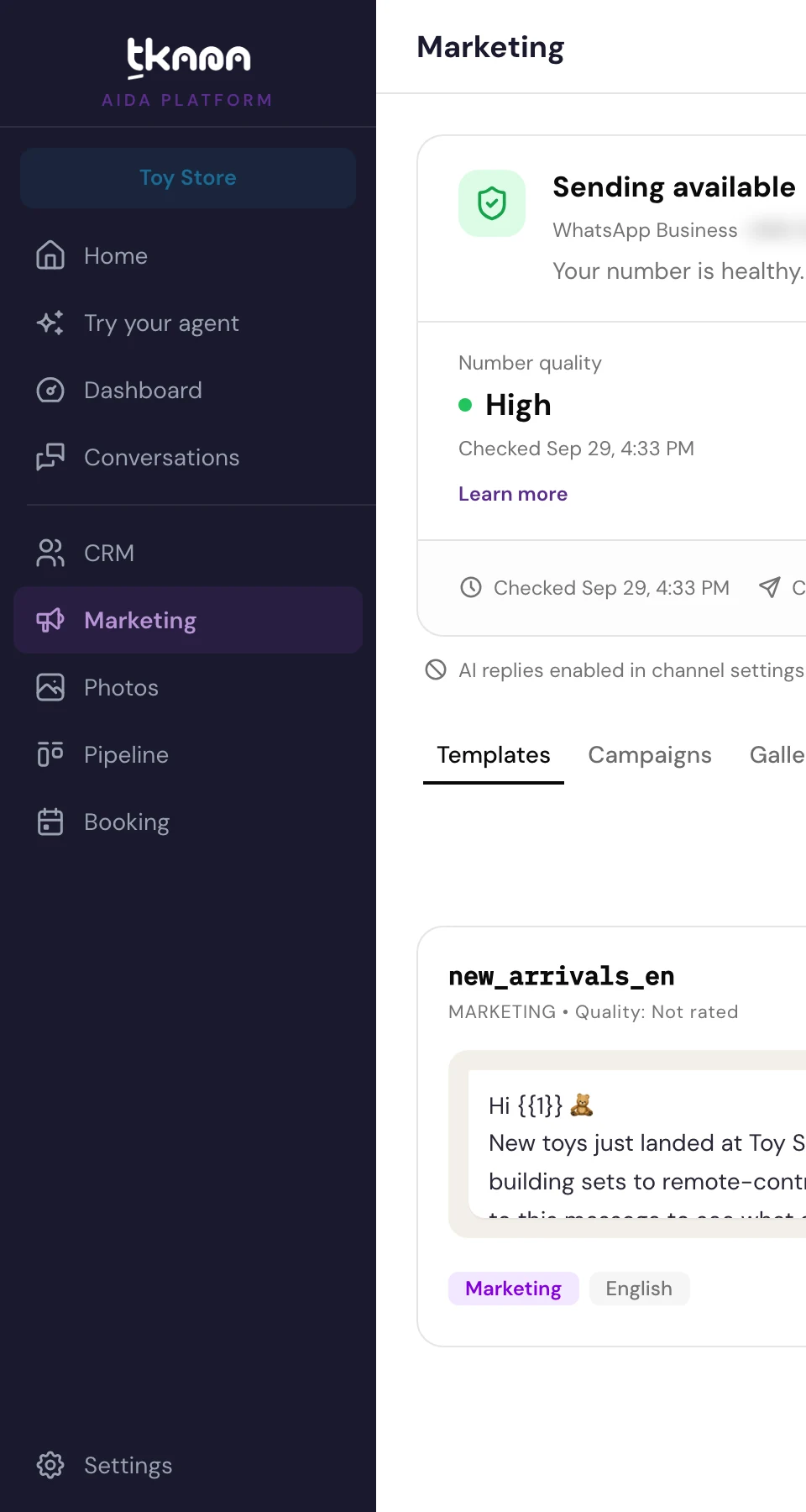806x1512 pixels.
Task: Click the 'Sending available' heading
Action: pyautogui.click(x=674, y=186)
